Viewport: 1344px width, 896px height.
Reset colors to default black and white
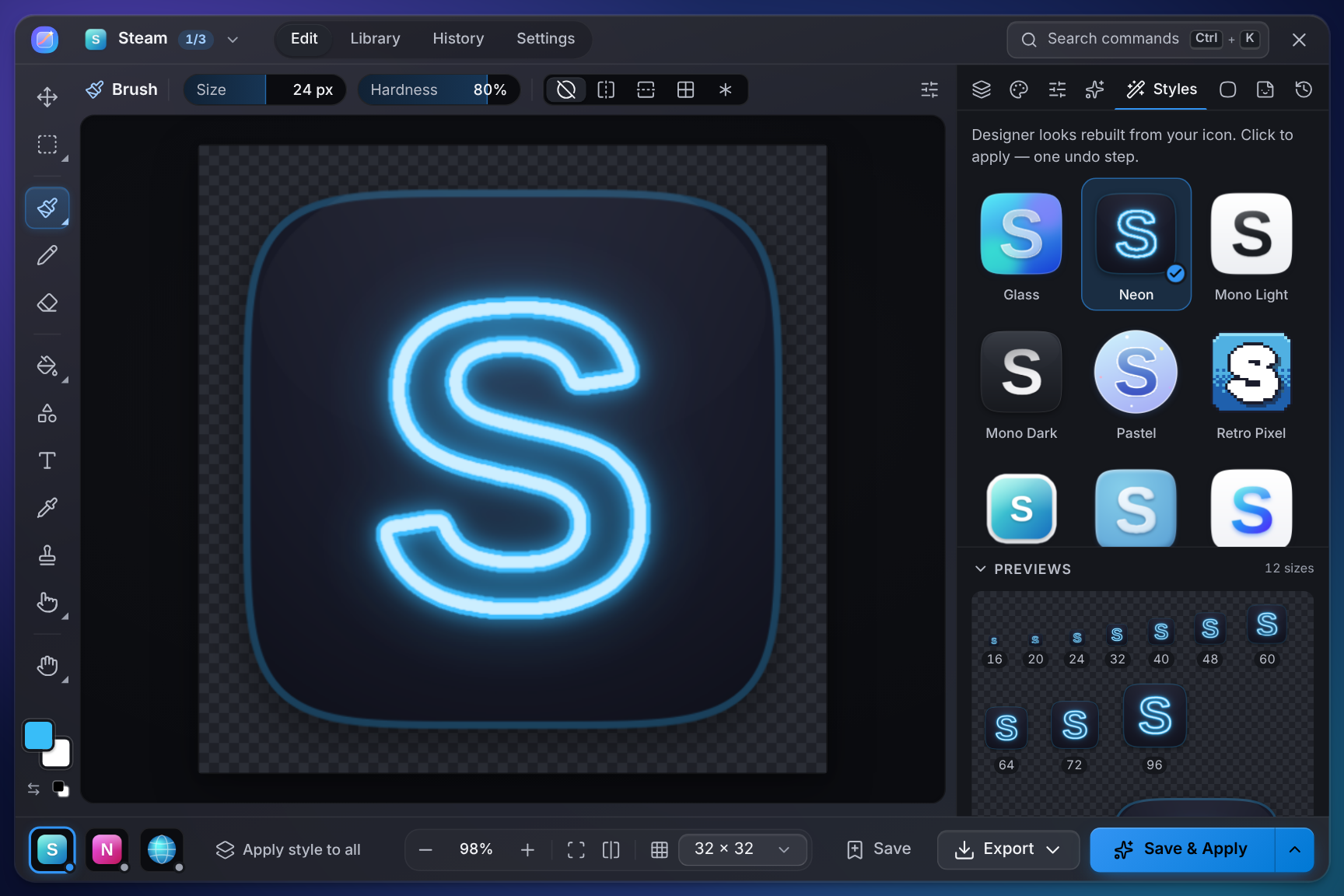[x=61, y=789]
